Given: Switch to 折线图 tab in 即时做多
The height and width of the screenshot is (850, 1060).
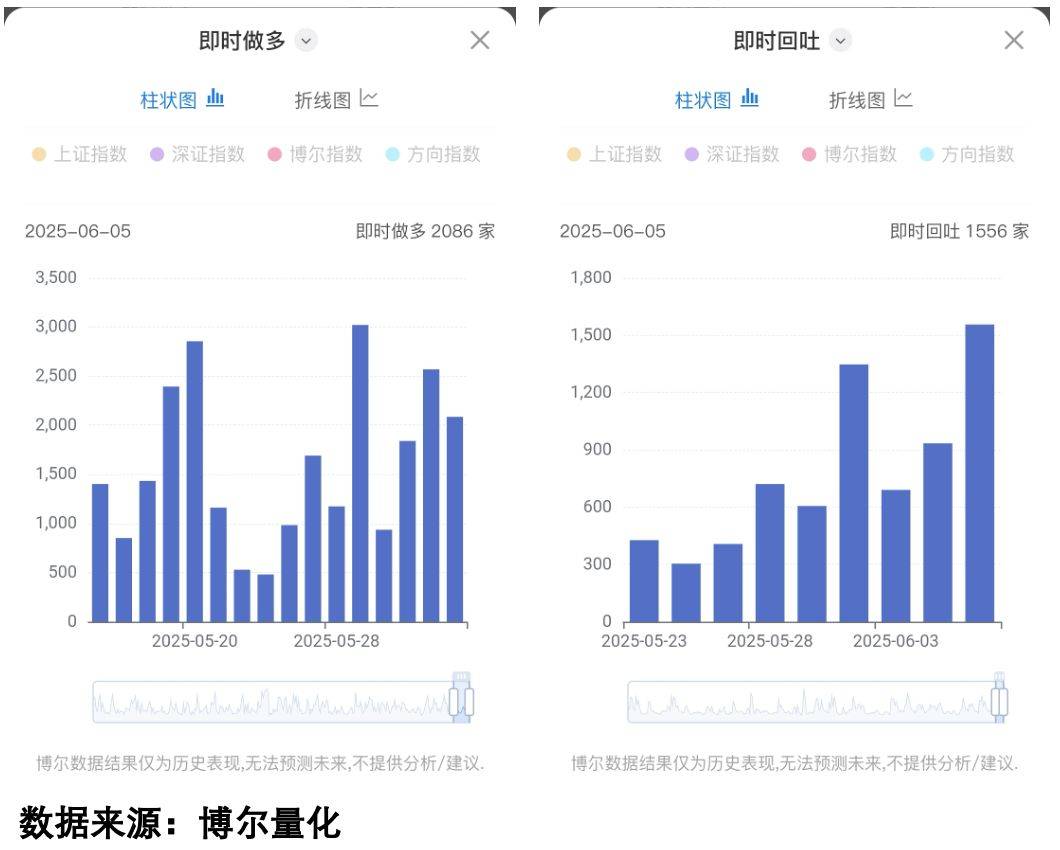Looking at the screenshot, I should 323,100.
